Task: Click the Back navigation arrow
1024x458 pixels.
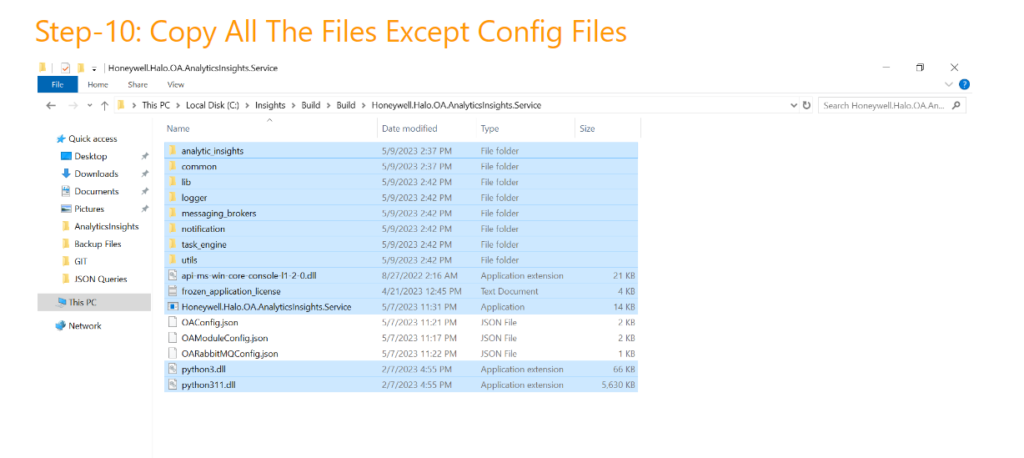Action: pos(50,105)
